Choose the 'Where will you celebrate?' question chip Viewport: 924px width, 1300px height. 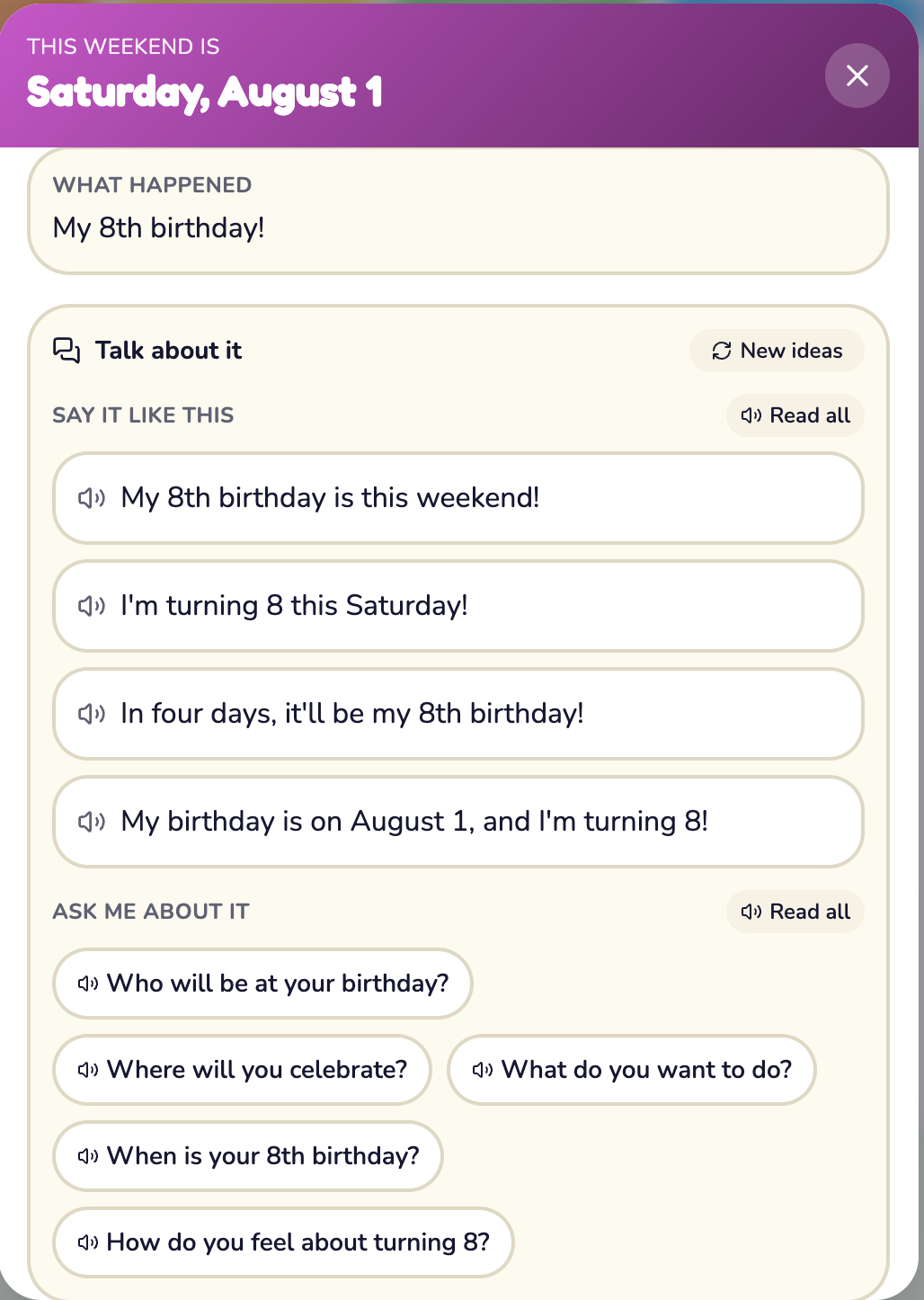tap(242, 1070)
